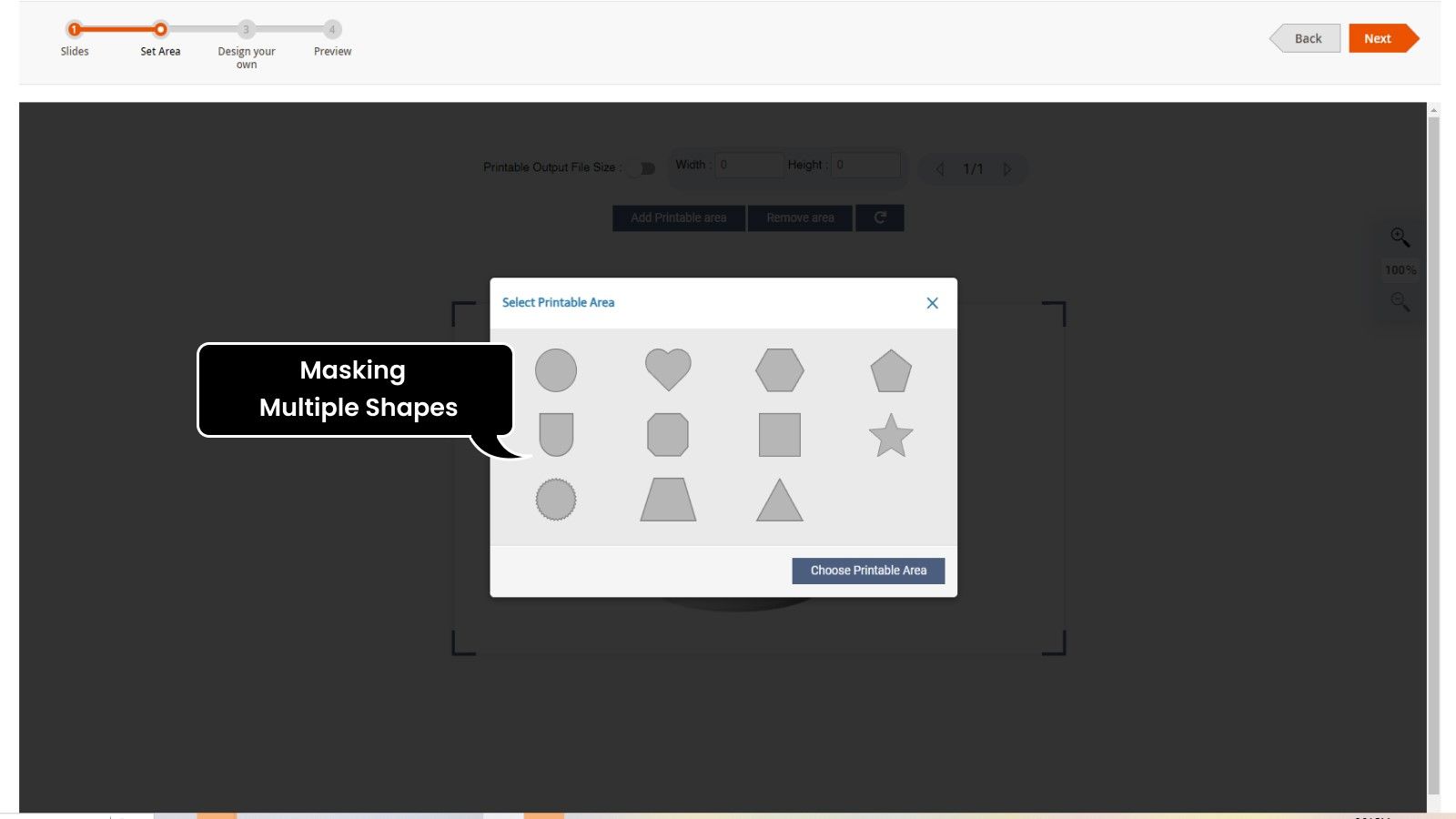Pick the triangle shape mask
This screenshot has height=819, width=1456.
(780, 501)
